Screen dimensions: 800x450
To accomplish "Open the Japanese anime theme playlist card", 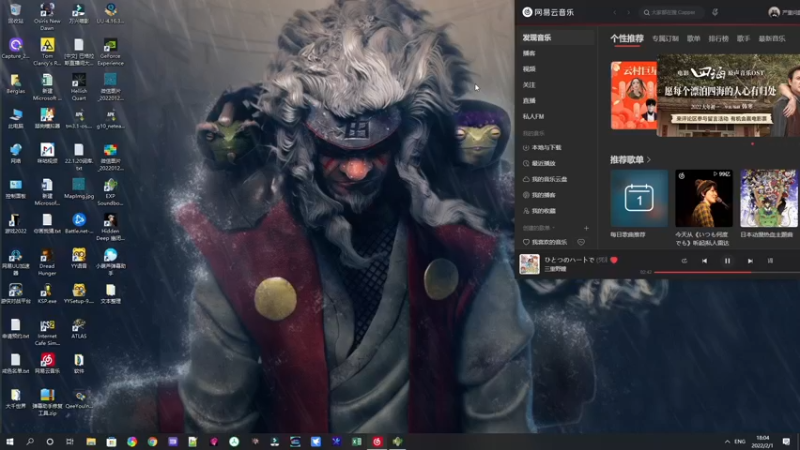I will tap(768, 198).
